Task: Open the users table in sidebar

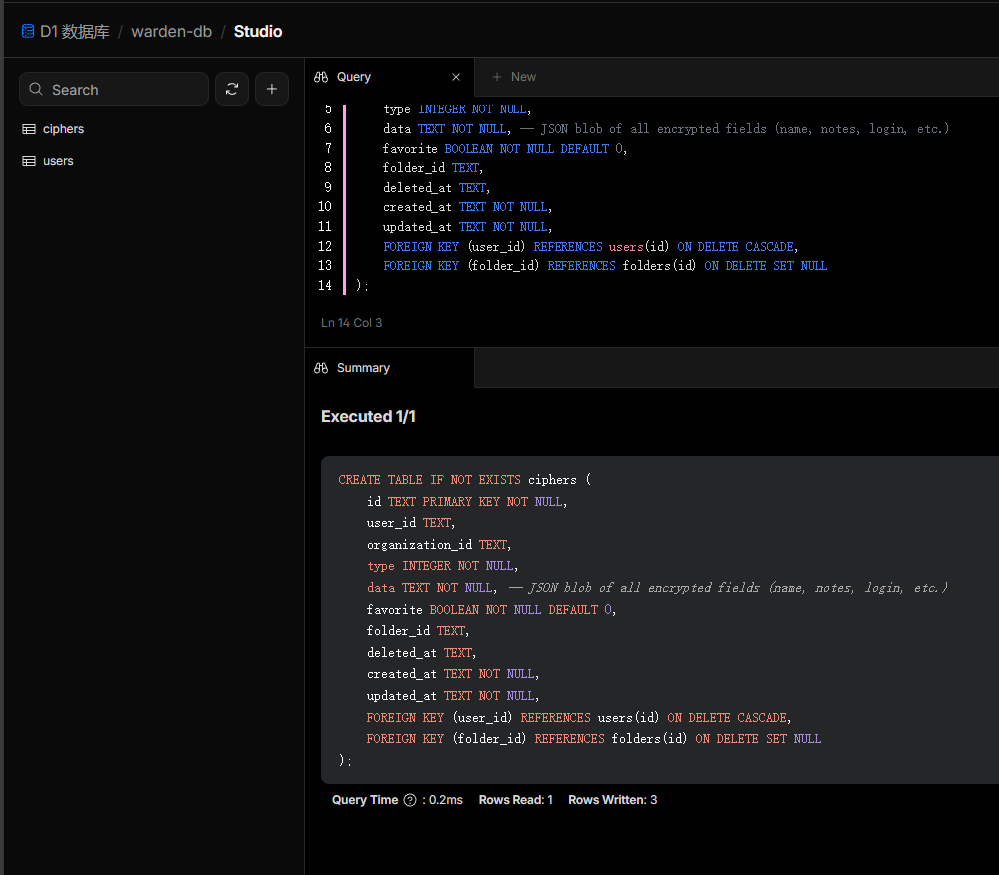Action: (58, 161)
